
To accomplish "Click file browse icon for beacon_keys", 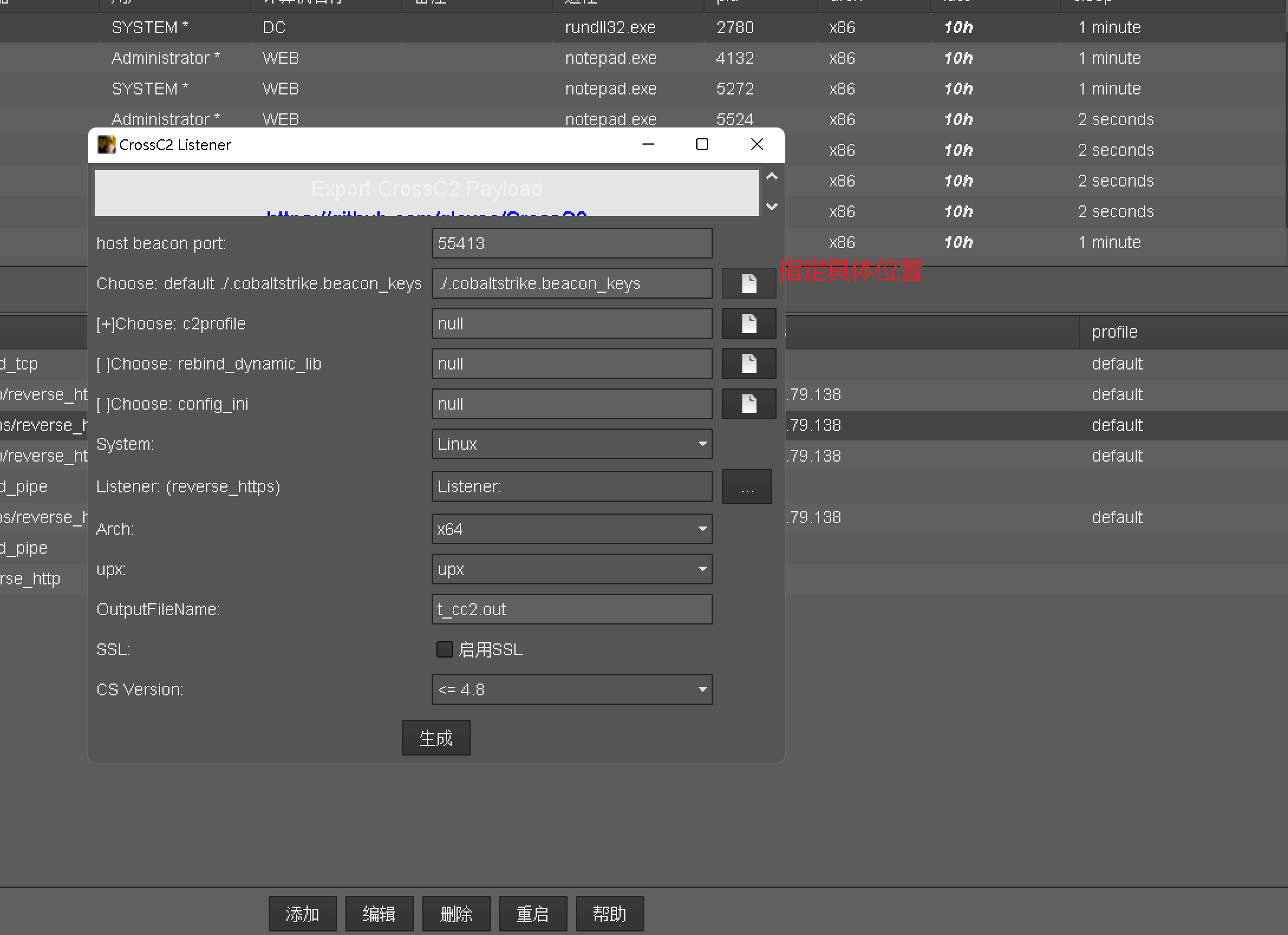I will pyautogui.click(x=749, y=283).
